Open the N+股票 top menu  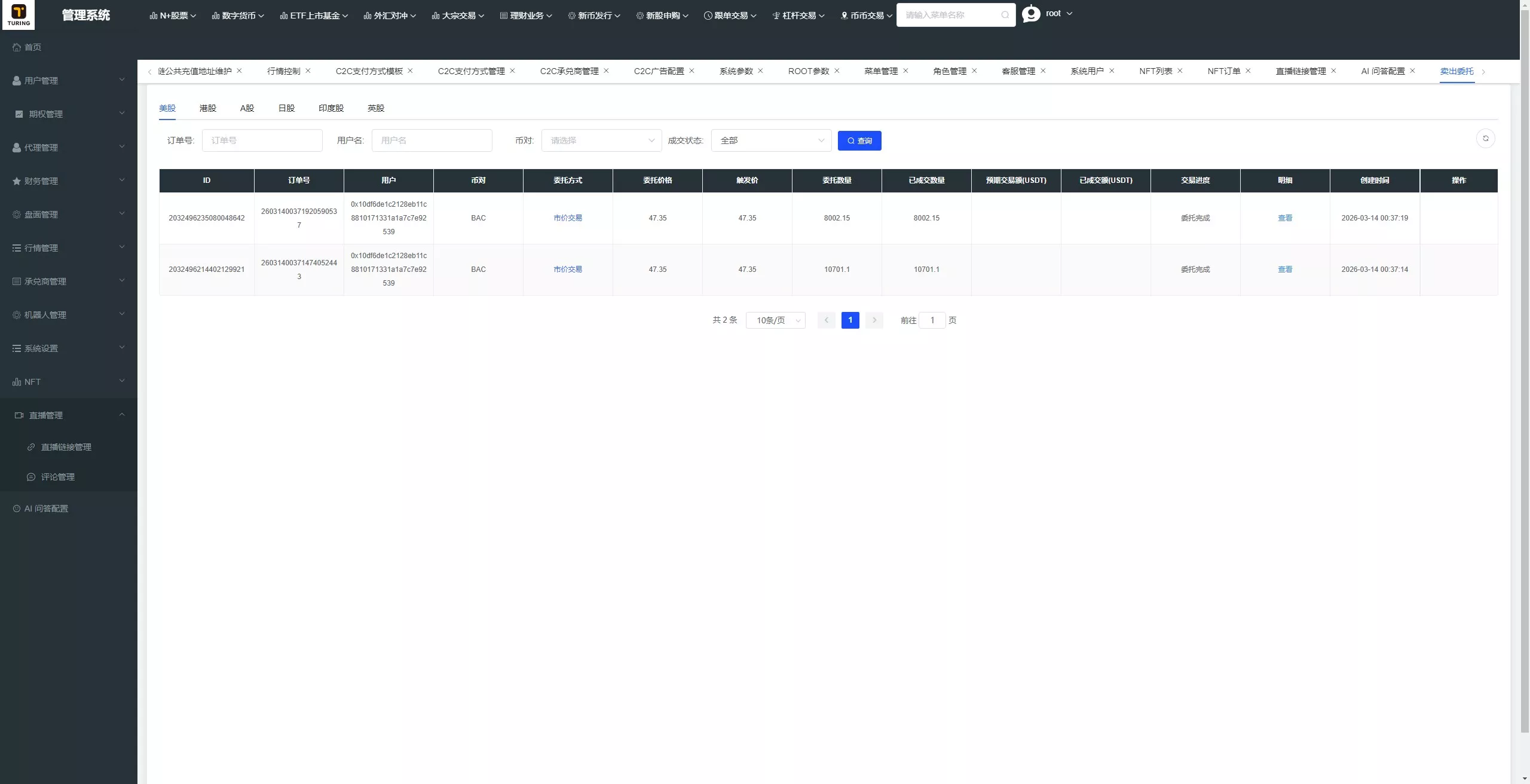coord(173,16)
